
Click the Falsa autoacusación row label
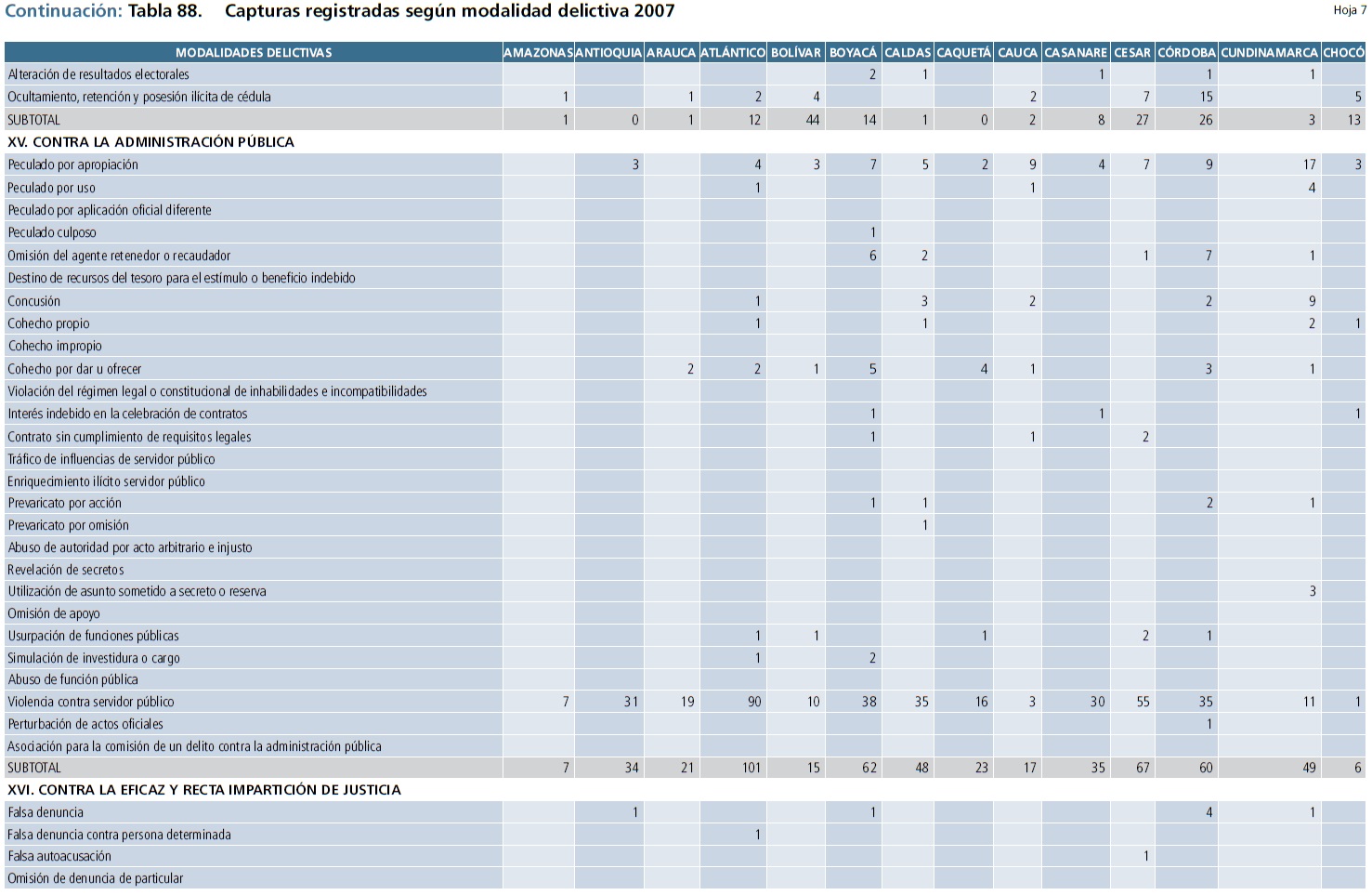[x=59, y=856]
